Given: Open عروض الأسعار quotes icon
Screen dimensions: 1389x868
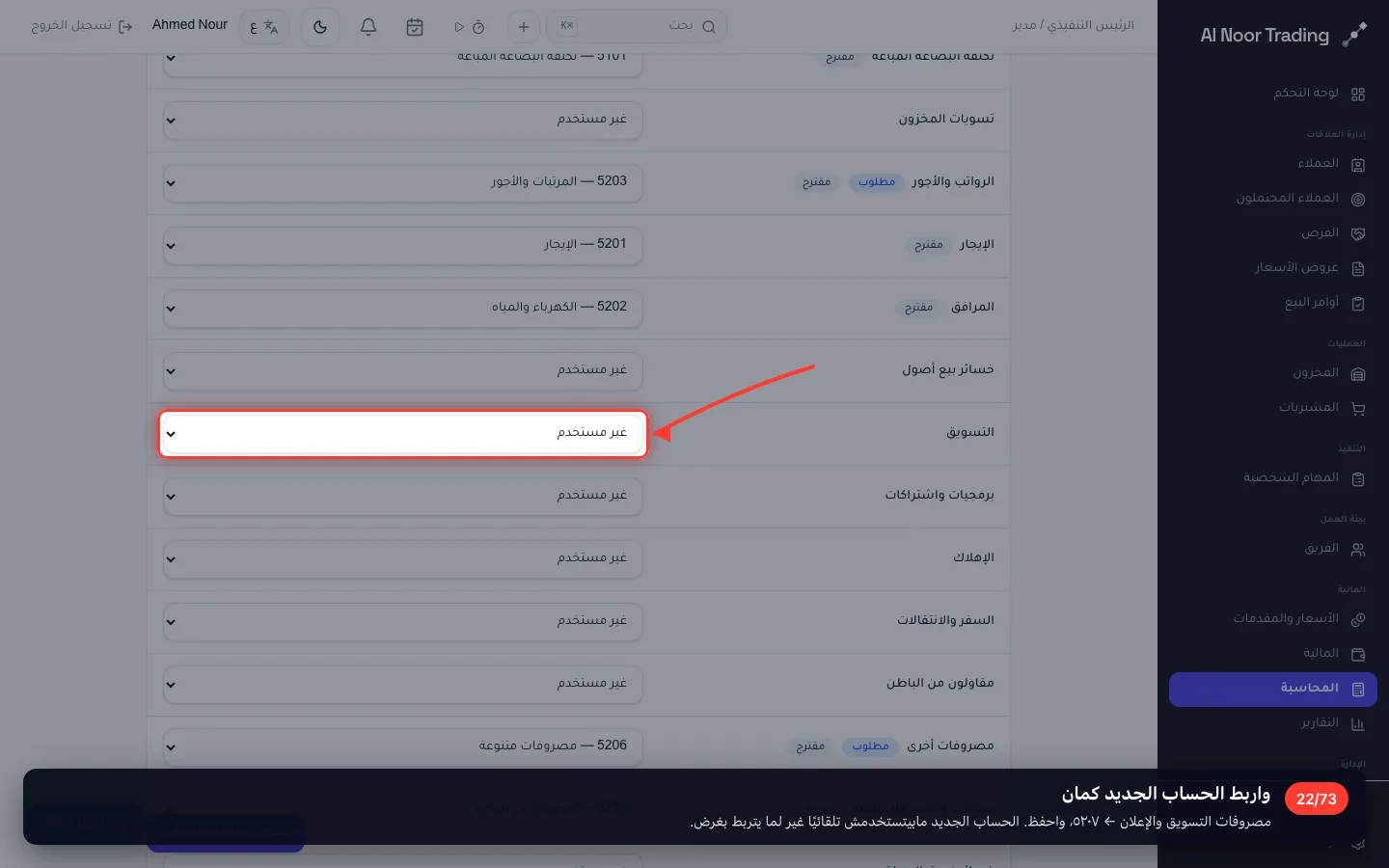Looking at the screenshot, I should 1358,269.
